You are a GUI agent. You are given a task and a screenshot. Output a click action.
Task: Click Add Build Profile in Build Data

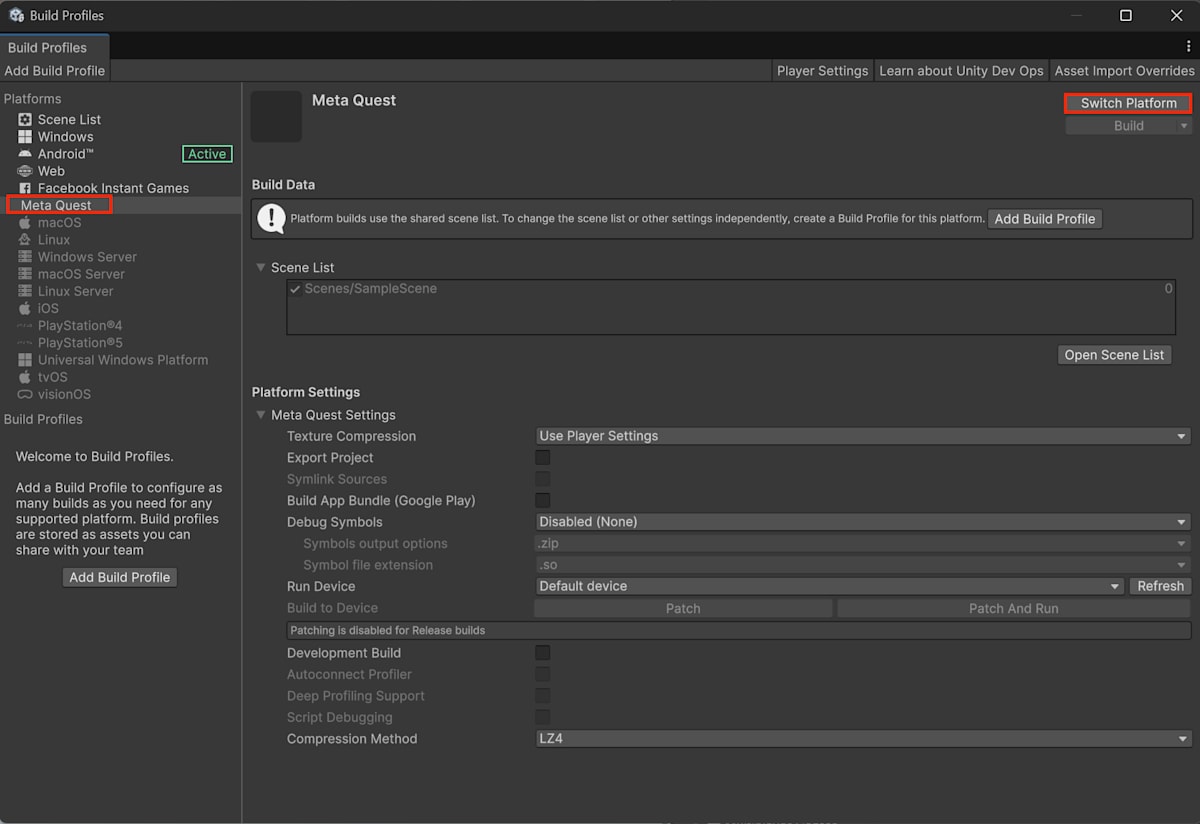pos(1045,219)
